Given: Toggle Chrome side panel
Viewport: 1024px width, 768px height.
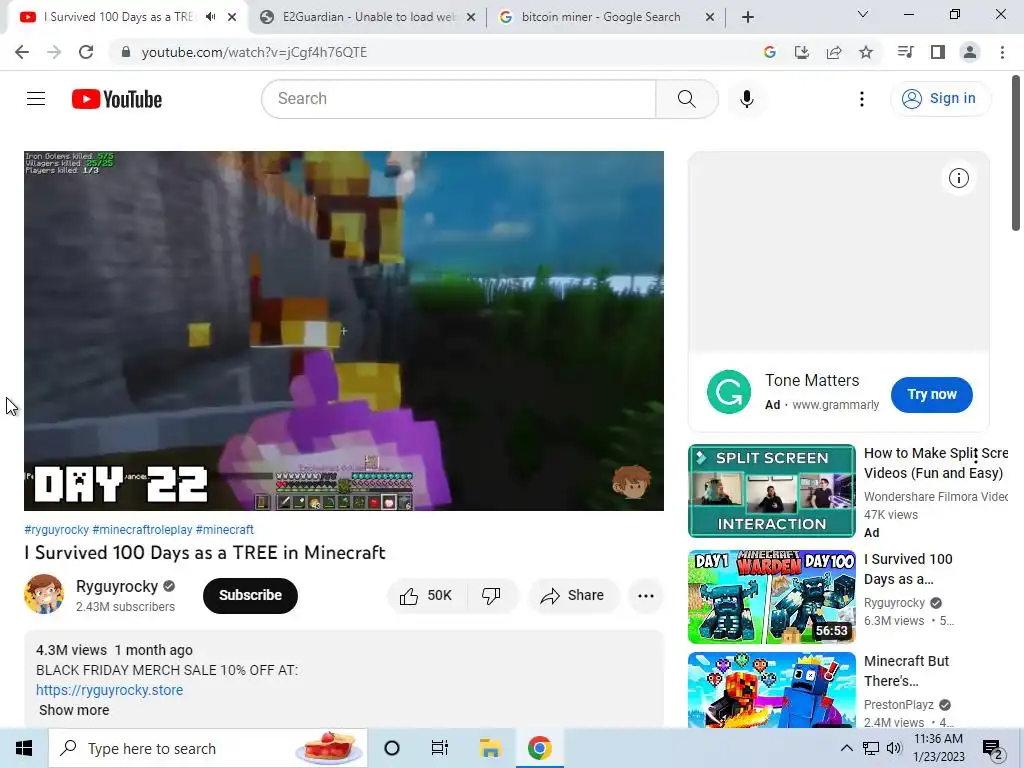Looking at the screenshot, I should pos(938,52).
